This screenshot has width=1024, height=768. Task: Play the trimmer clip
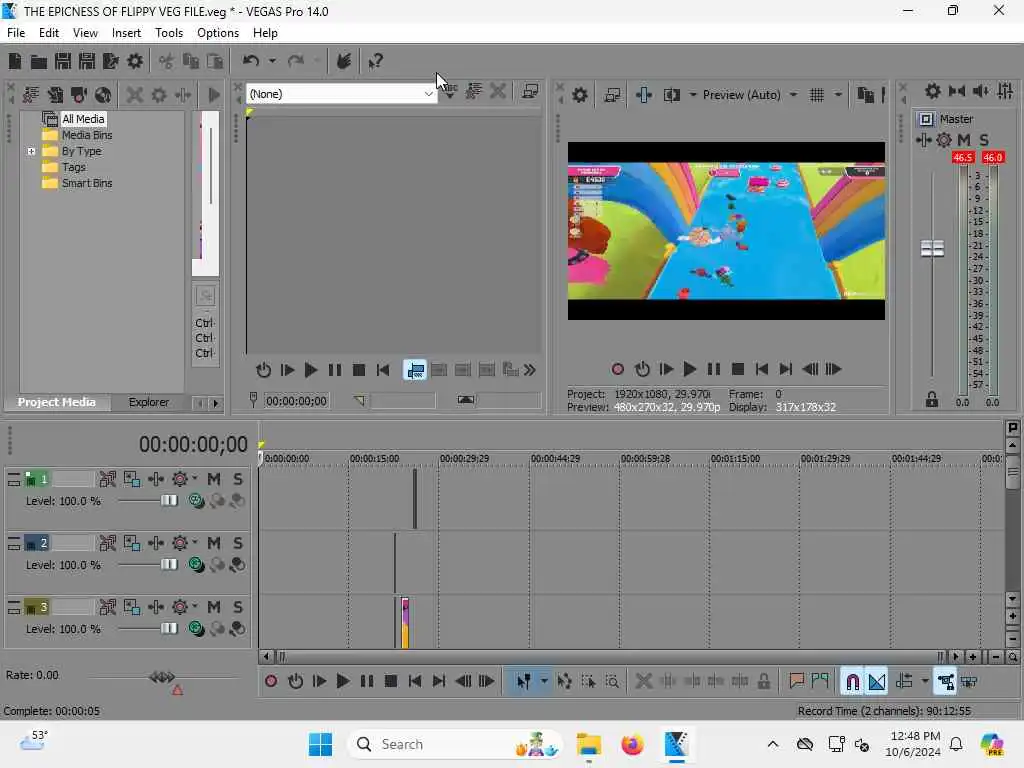tap(311, 370)
